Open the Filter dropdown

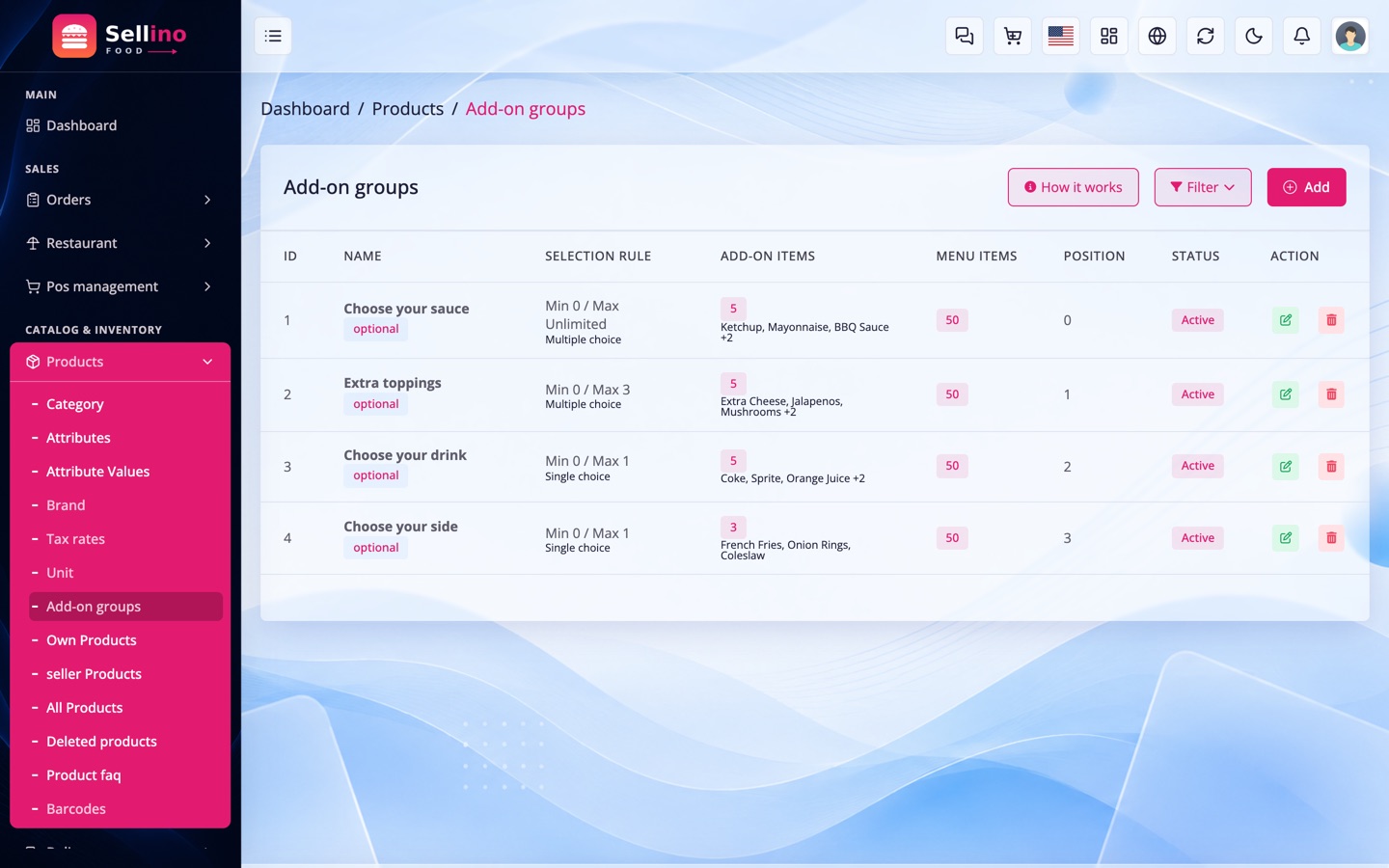(x=1203, y=187)
